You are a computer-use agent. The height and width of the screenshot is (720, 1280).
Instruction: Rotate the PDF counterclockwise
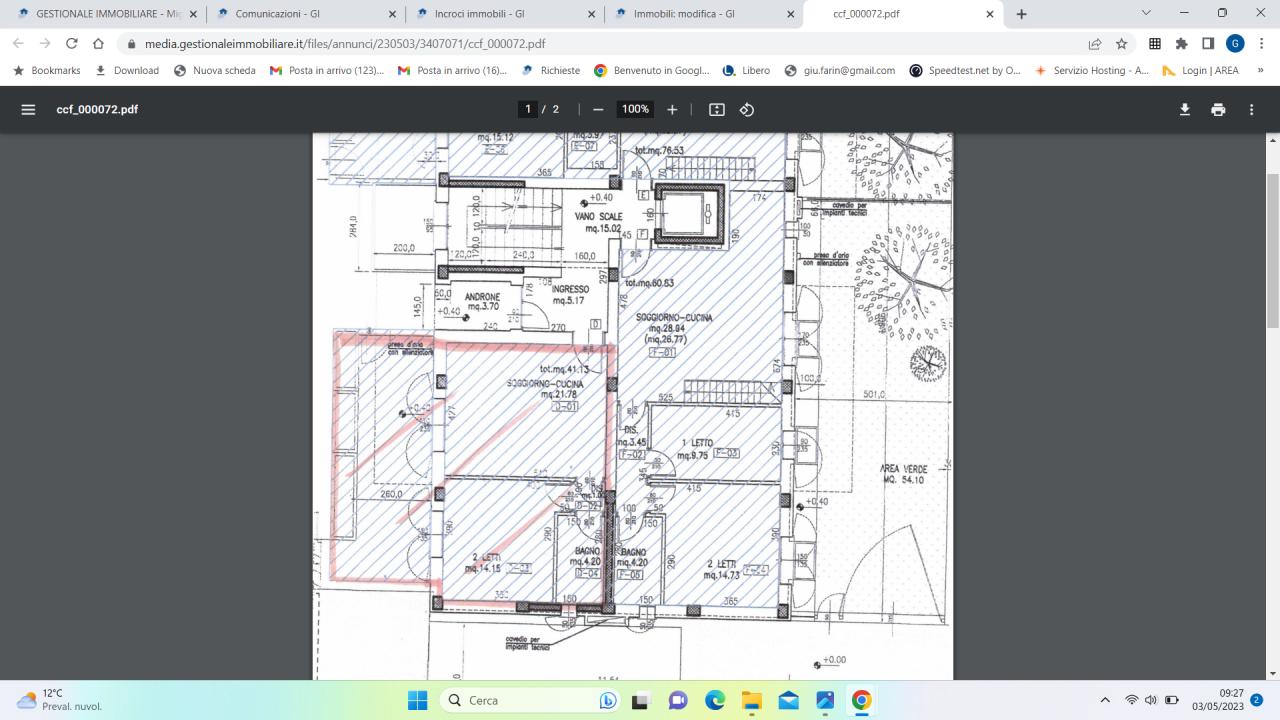pos(746,109)
